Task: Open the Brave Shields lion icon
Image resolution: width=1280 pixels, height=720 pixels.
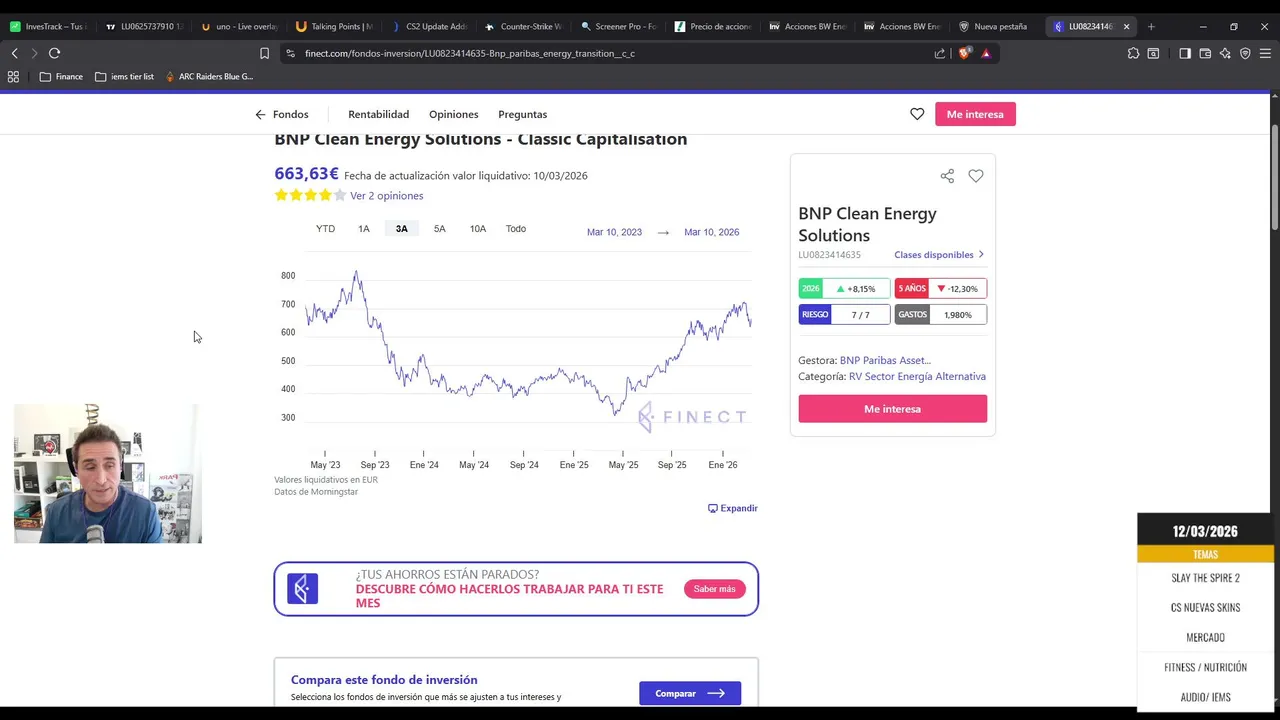Action: coord(964,53)
